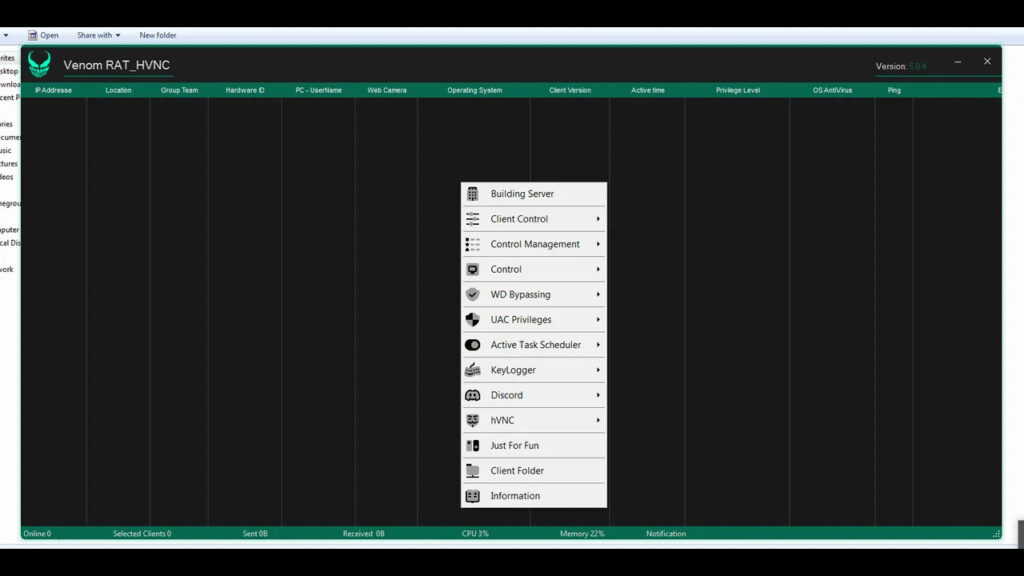Minimize the Venom RAT window

[x=957, y=62]
